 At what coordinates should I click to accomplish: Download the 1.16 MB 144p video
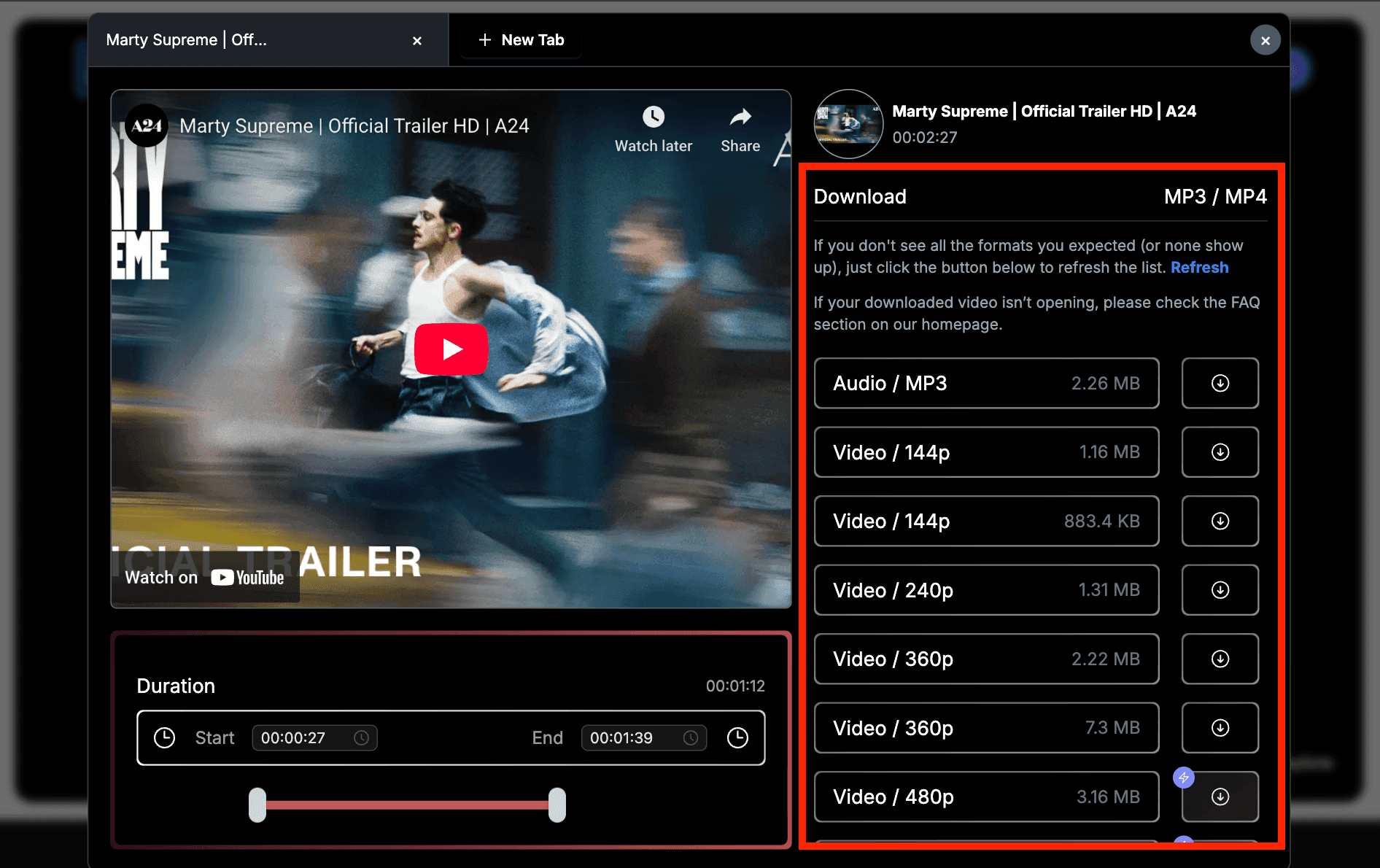(1220, 452)
